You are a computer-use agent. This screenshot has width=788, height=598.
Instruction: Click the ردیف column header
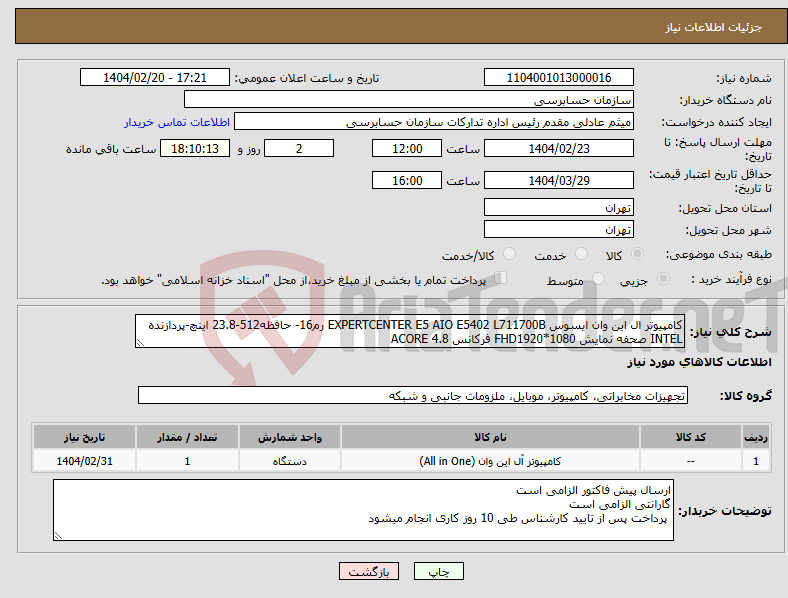point(756,437)
